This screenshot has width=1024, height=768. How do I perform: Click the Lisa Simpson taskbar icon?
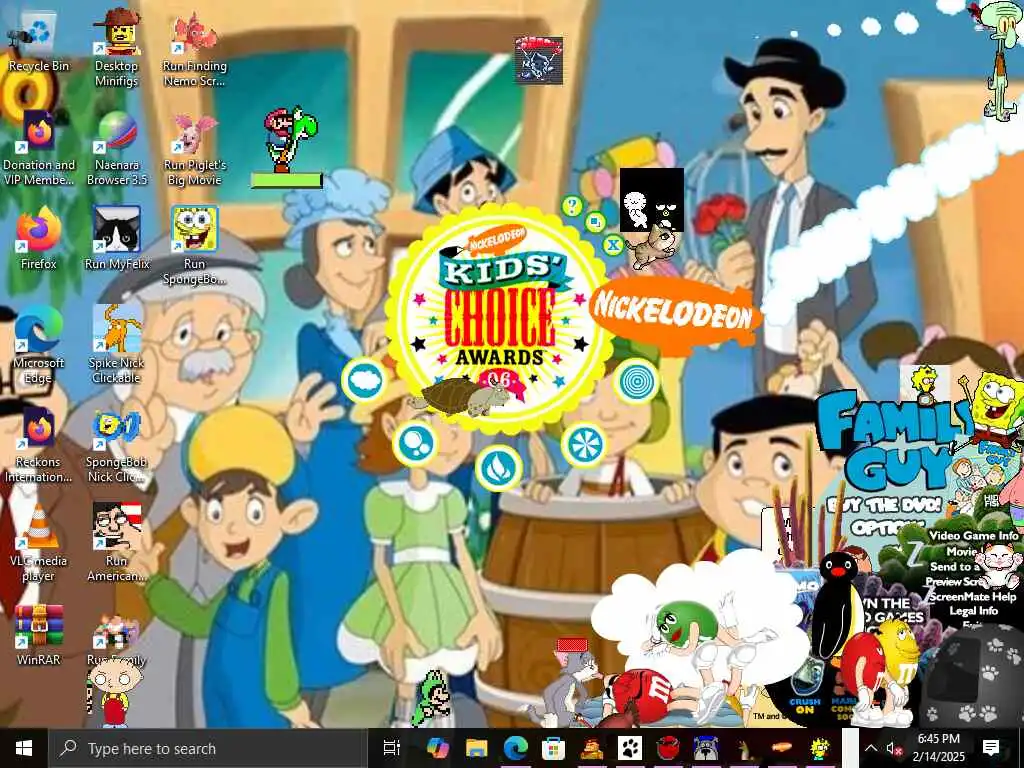click(x=820, y=748)
